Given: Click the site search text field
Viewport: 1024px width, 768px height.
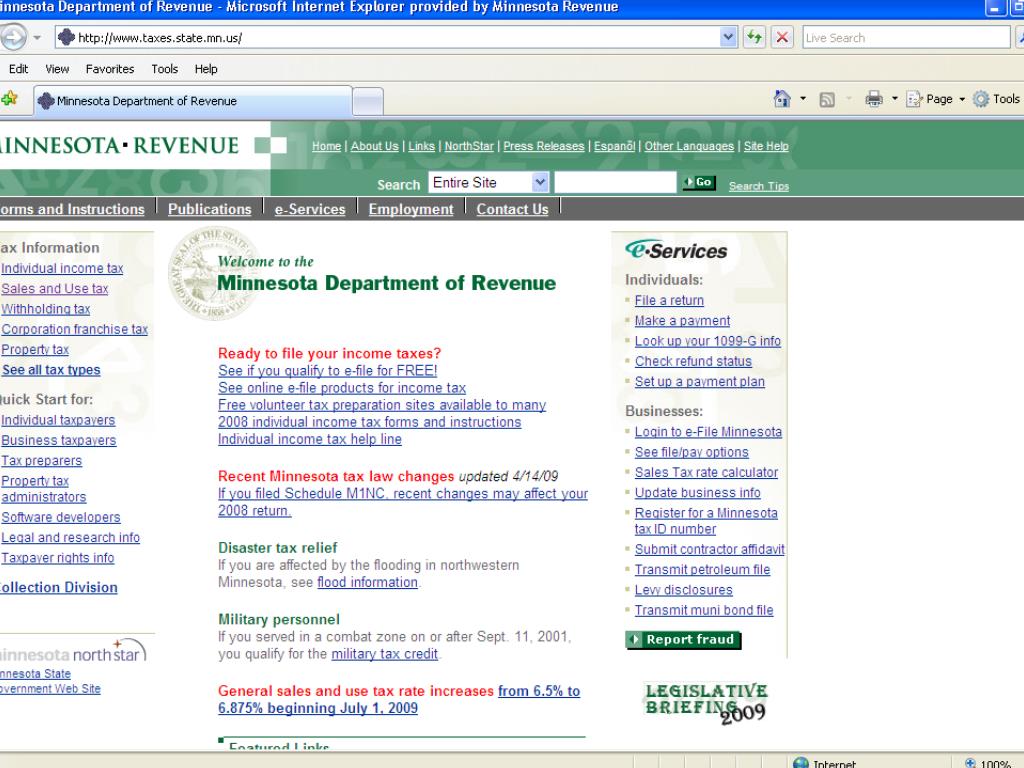Looking at the screenshot, I should [615, 182].
